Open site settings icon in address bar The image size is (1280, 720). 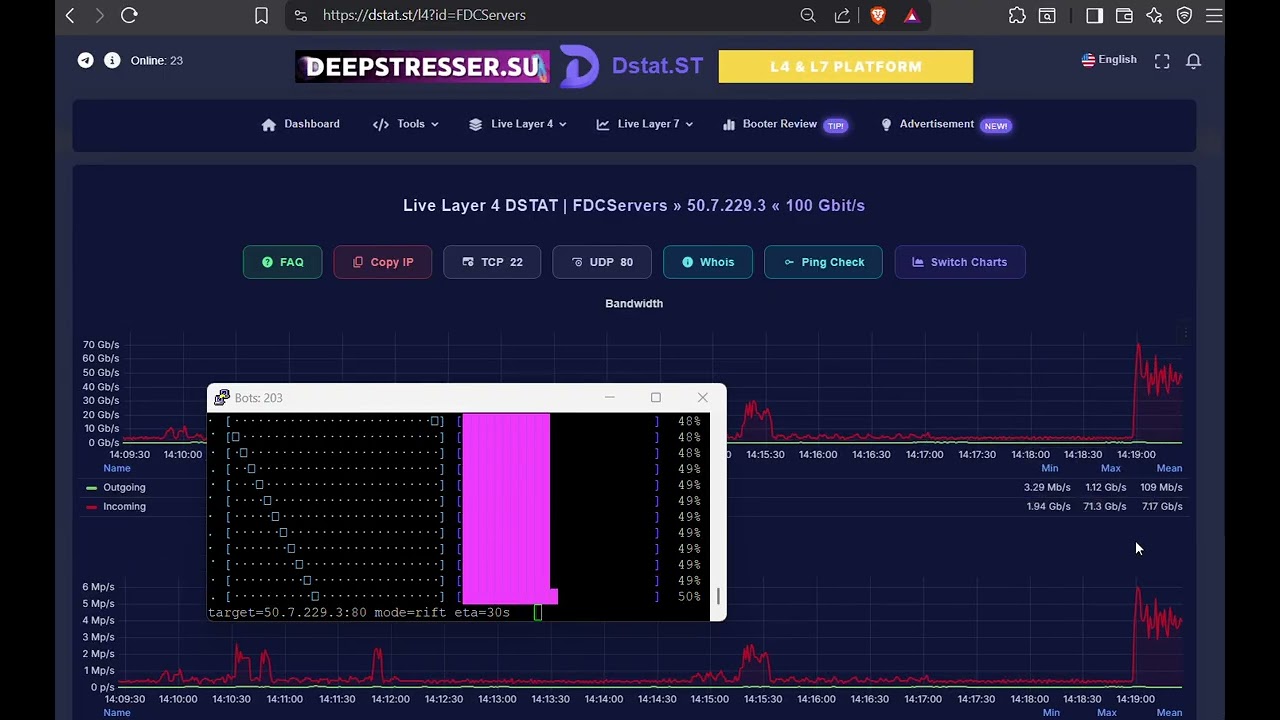coord(301,15)
